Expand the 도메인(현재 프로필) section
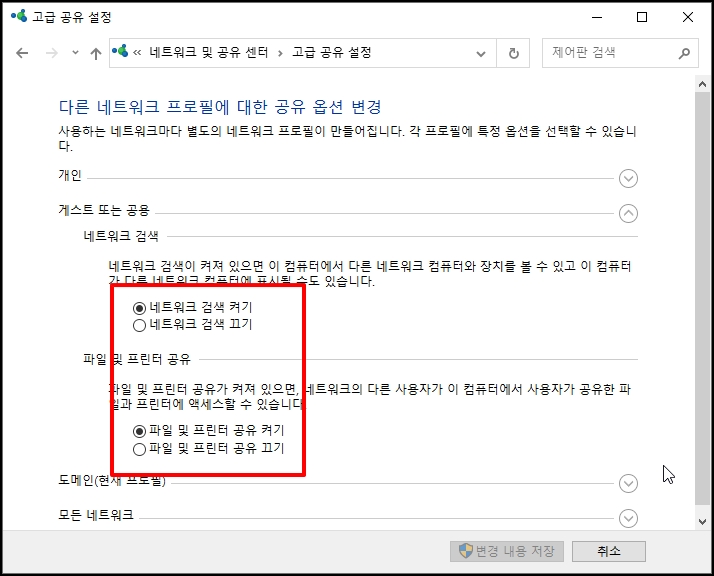The image size is (714, 576). coord(628,484)
